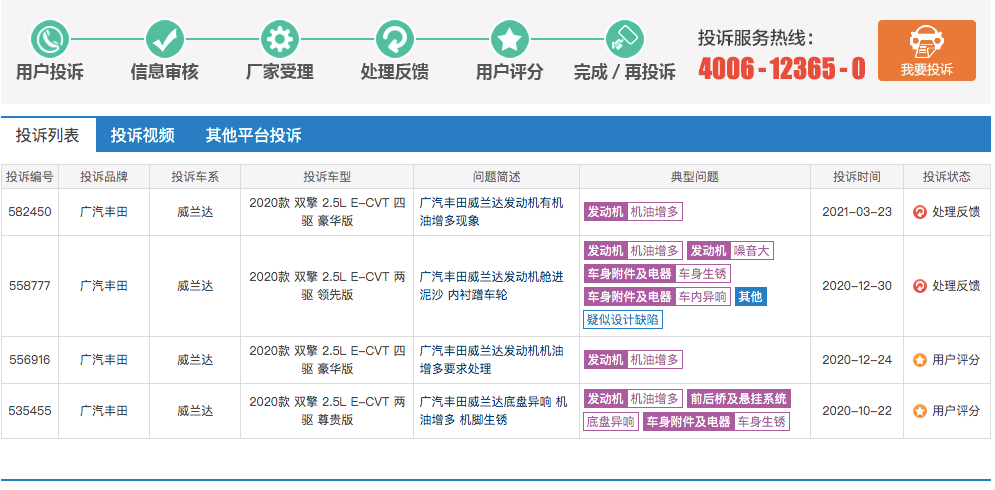Click the 投诉品牌 column header

tap(103, 177)
